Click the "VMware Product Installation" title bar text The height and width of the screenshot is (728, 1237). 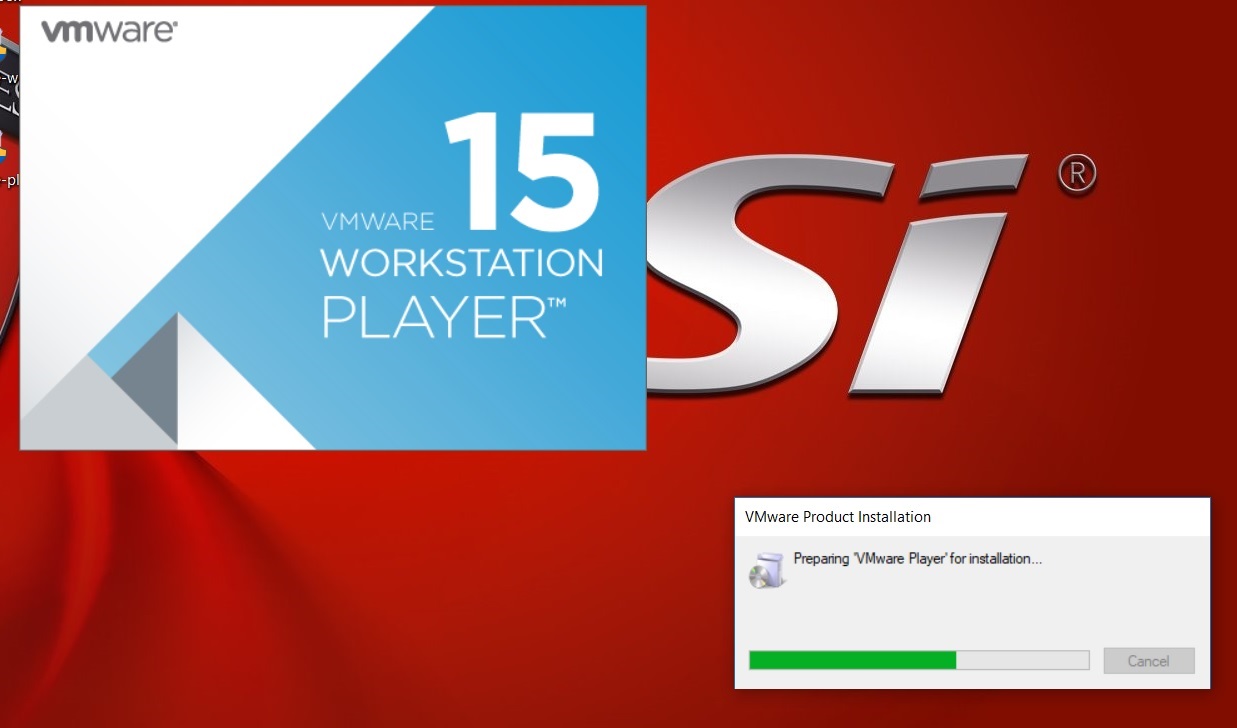(838, 517)
